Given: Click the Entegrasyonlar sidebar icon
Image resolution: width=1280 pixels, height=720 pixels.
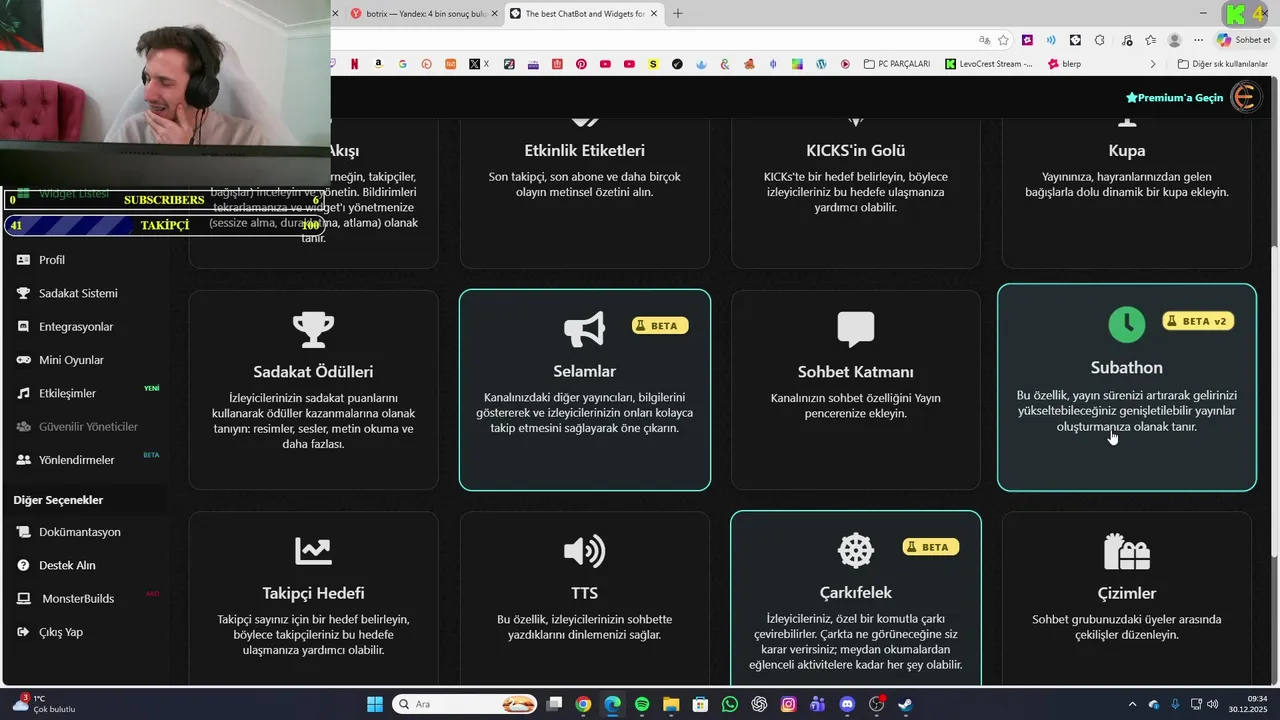Looking at the screenshot, I should (24, 327).
